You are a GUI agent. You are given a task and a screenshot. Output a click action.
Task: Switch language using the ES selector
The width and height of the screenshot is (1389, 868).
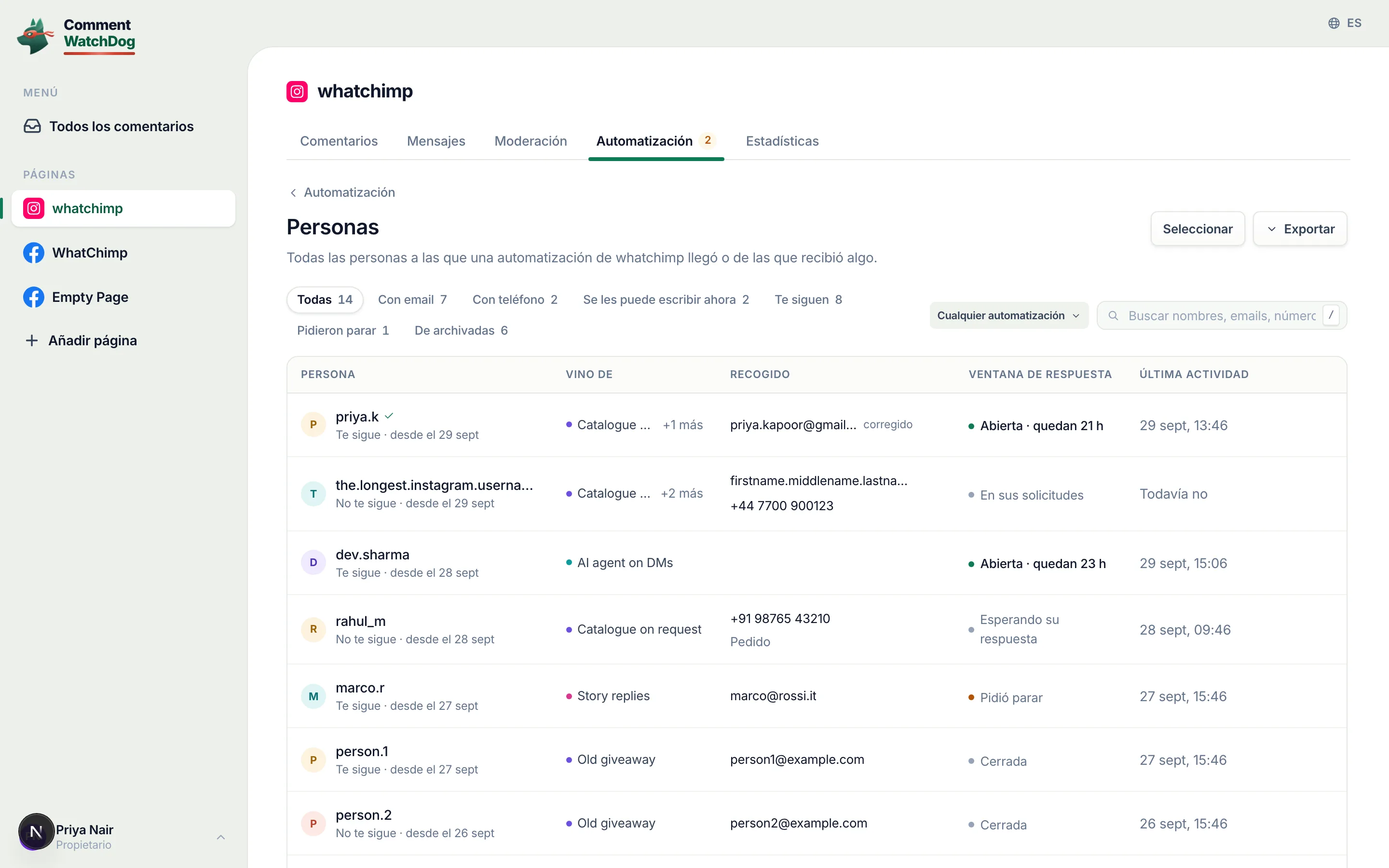1345,23
